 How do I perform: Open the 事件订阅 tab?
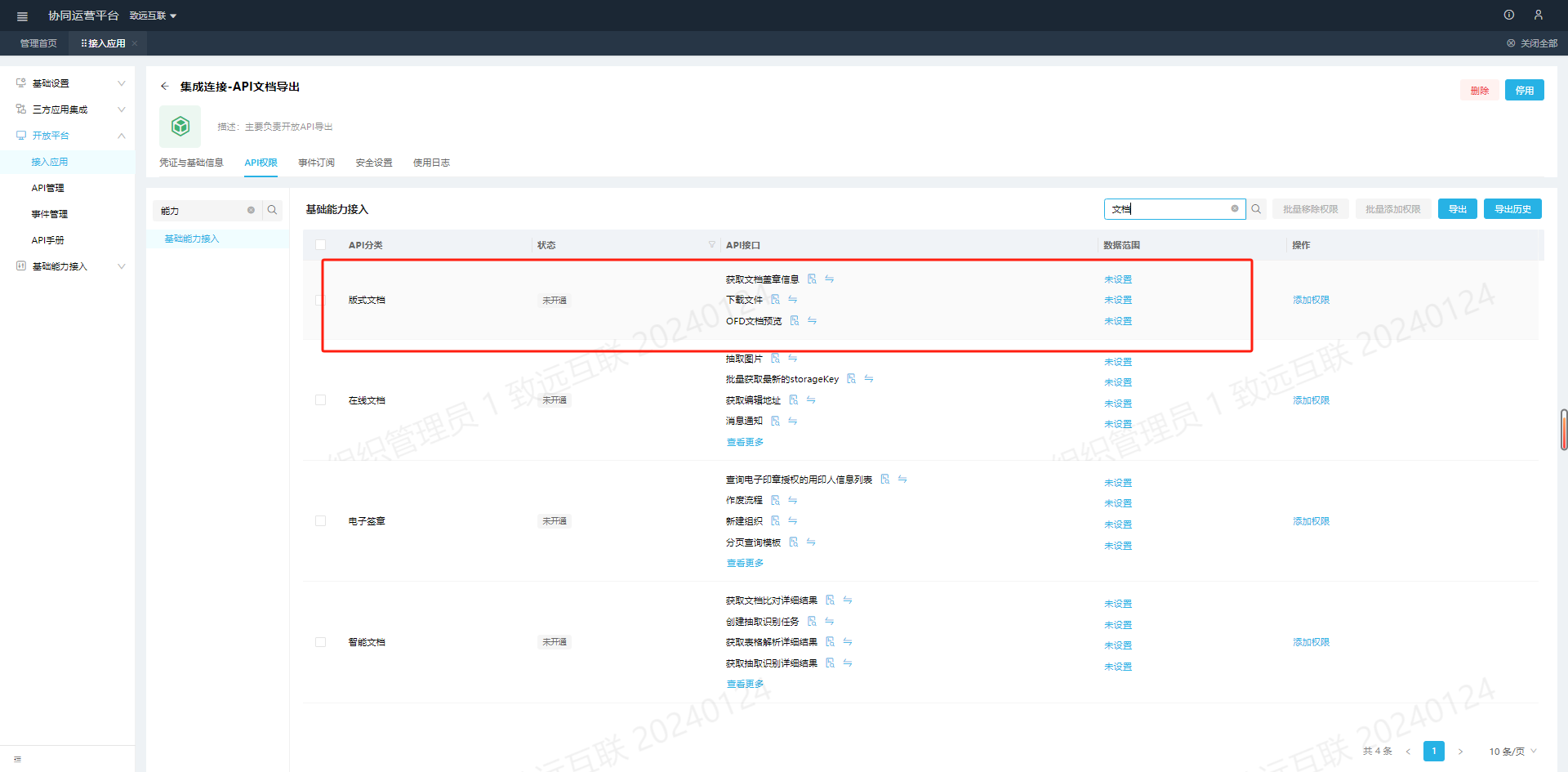click(316, 163)
